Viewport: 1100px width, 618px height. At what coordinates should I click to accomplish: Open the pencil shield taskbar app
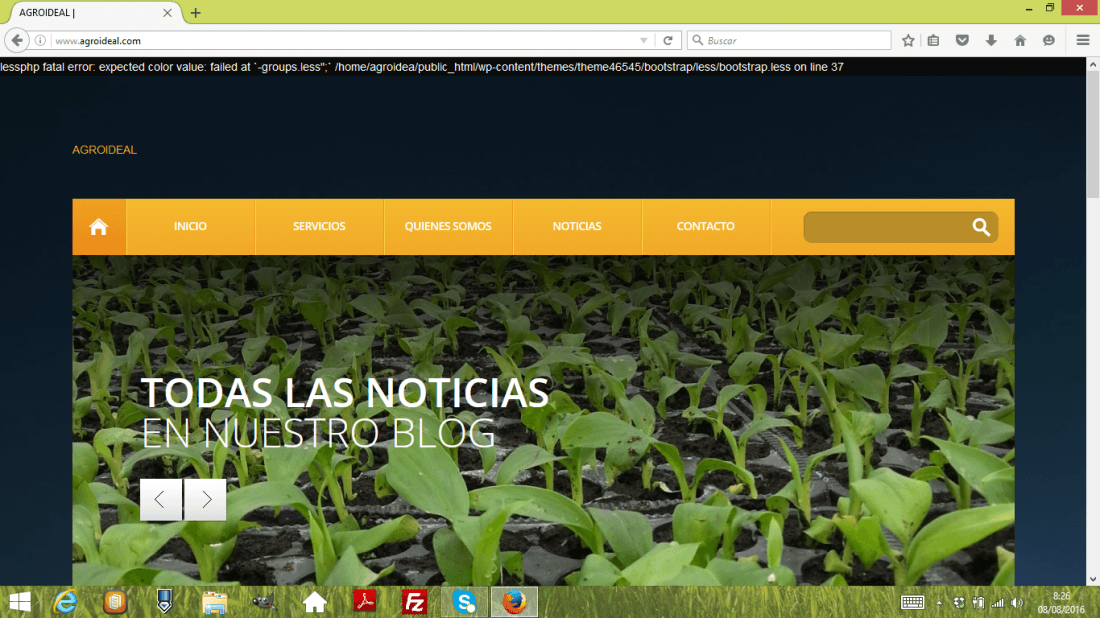coord(165,602)
